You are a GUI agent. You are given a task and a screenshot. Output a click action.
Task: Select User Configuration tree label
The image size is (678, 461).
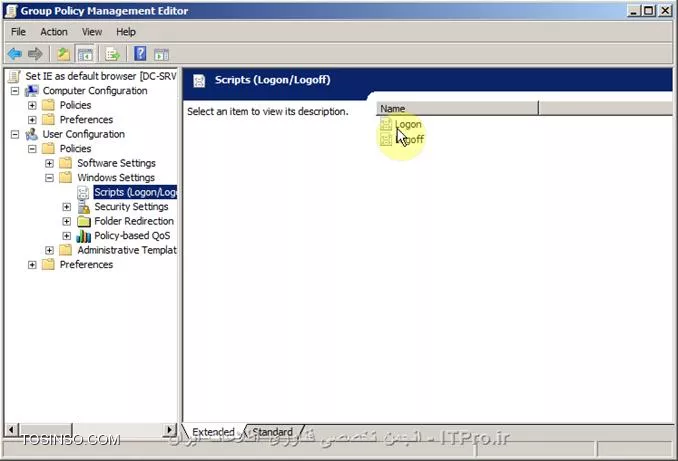(x=83, y=134)
